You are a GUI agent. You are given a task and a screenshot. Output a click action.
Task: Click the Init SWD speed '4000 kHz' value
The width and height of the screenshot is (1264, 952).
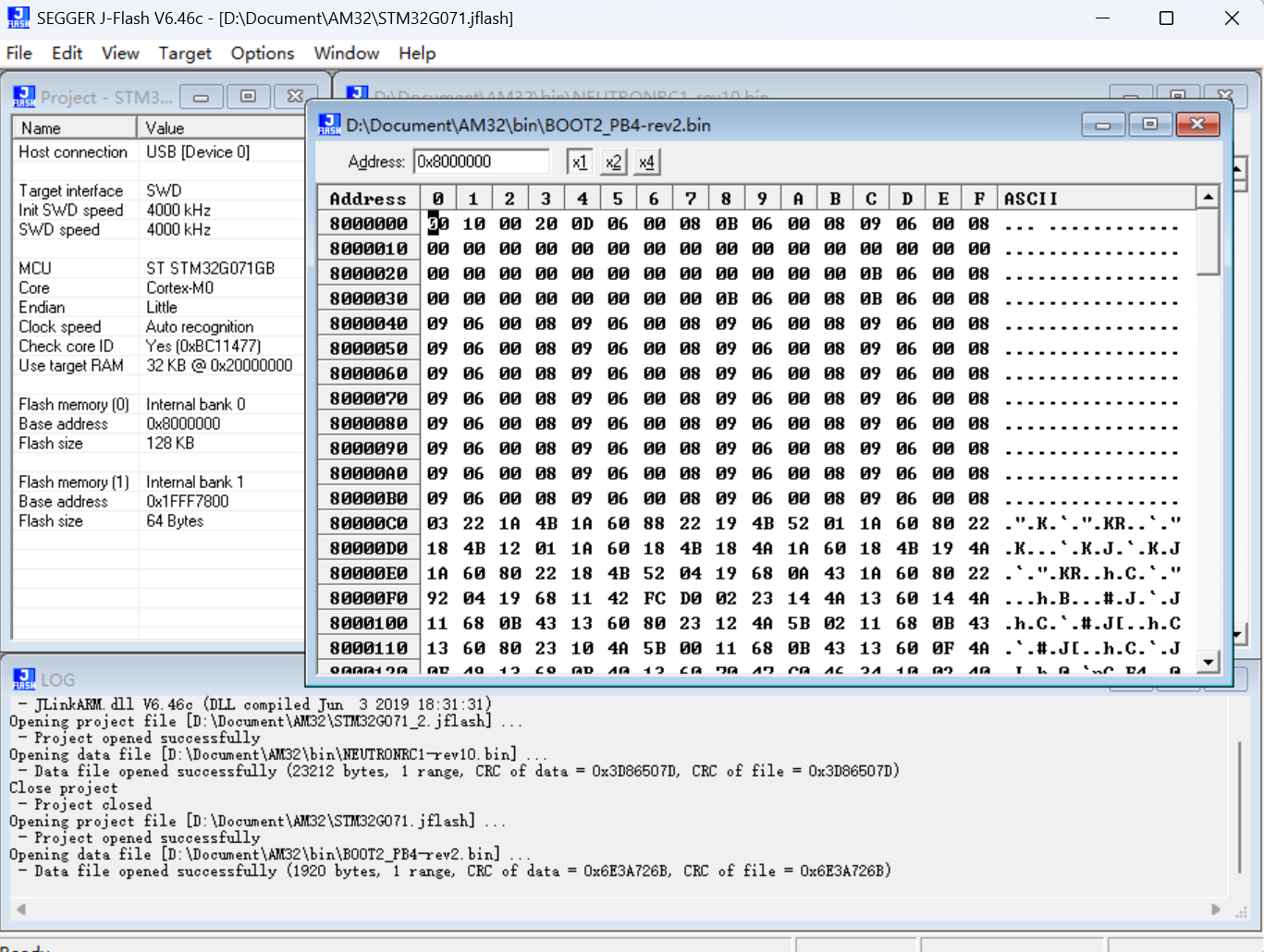click(178, 210)
